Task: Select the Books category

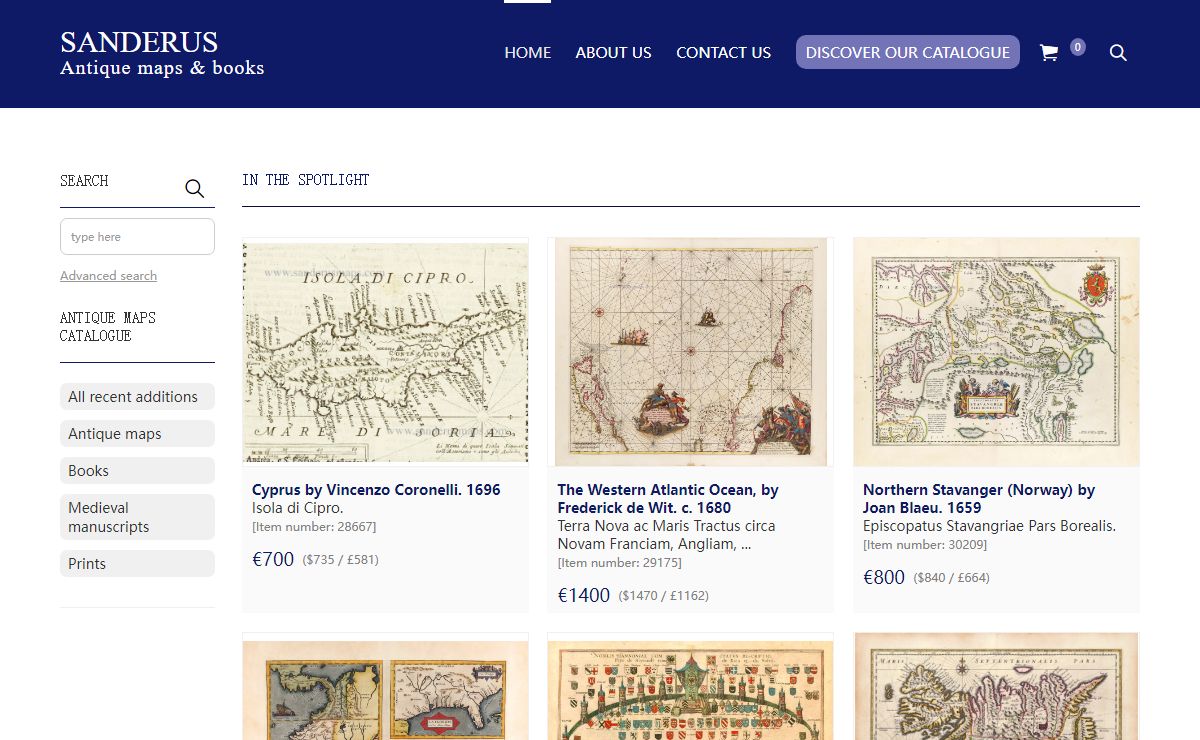Action: 137,471
